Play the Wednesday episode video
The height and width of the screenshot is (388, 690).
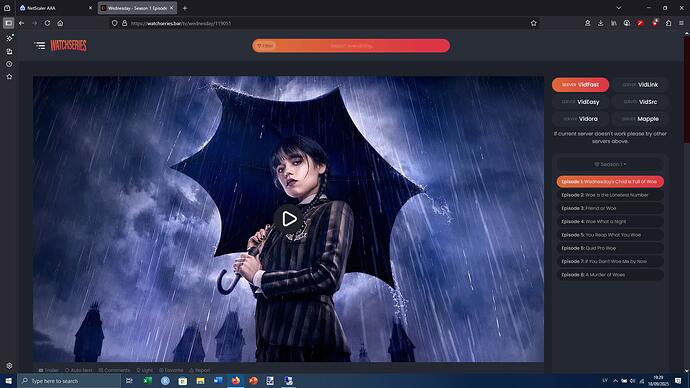[x=289, y=219]
